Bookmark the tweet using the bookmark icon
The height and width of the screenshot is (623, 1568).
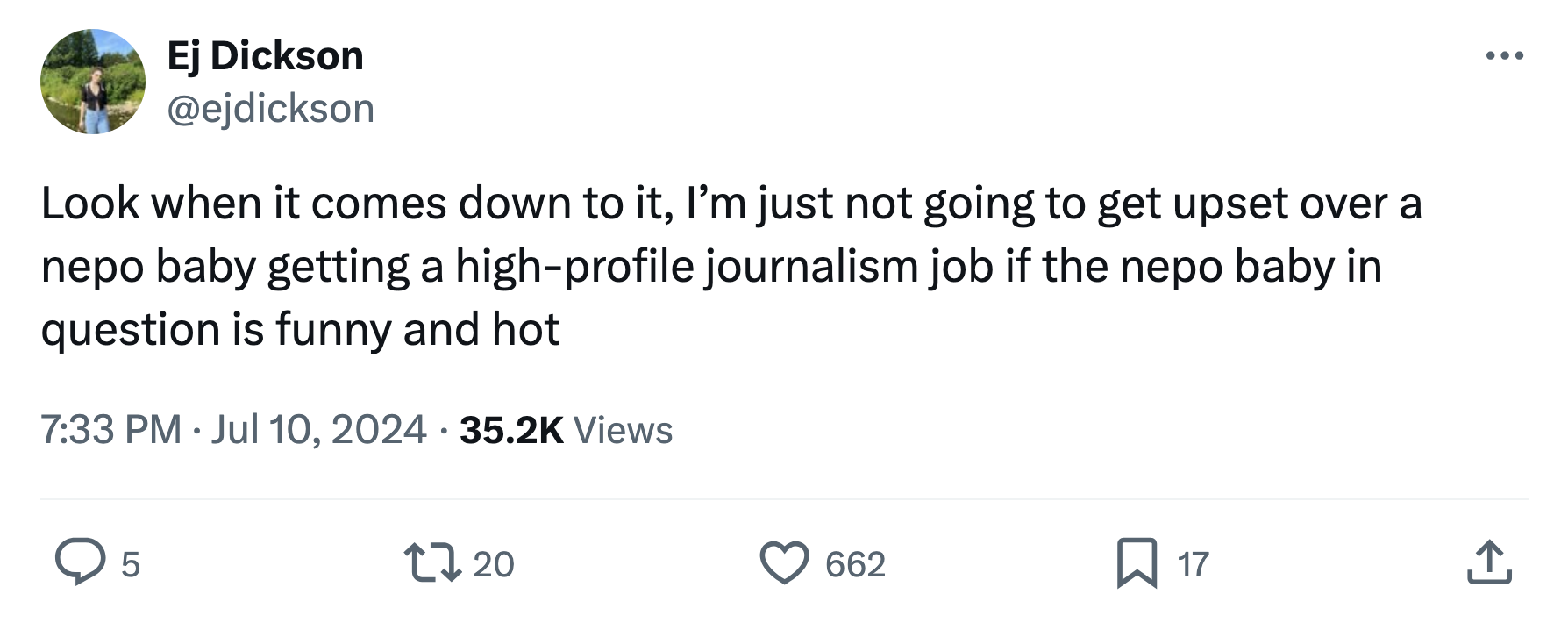[1137, 563]
